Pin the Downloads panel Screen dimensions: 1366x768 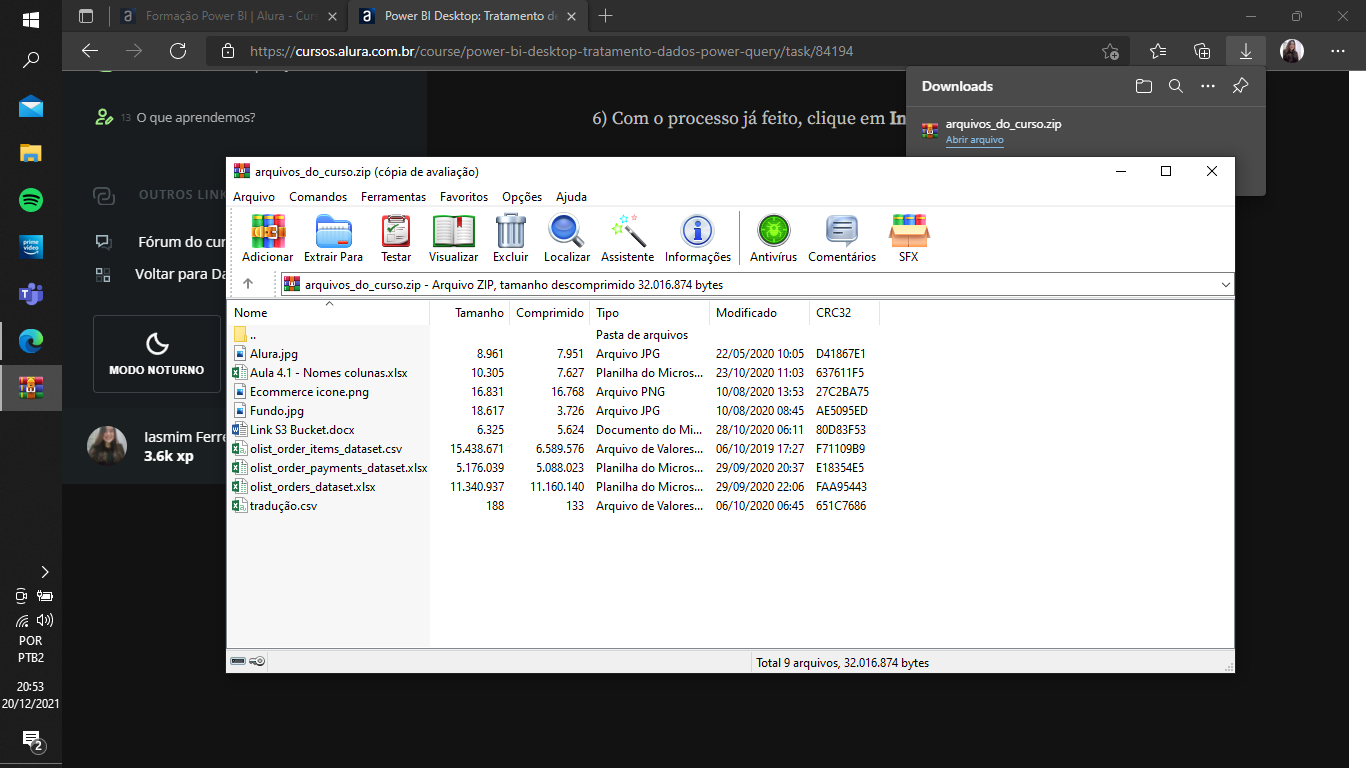[x=1240, y=86]
